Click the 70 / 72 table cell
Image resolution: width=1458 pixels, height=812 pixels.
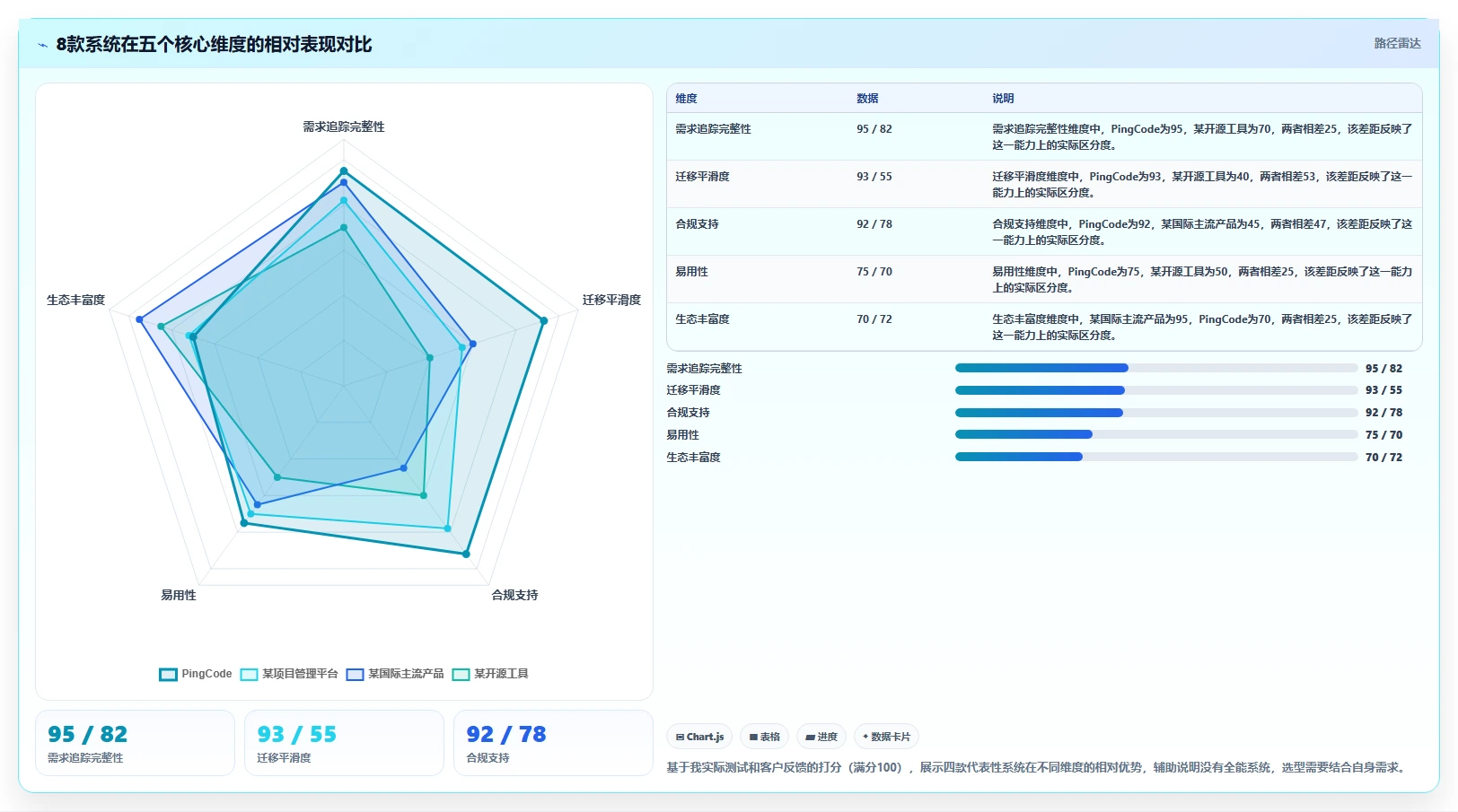click(874, 319)
